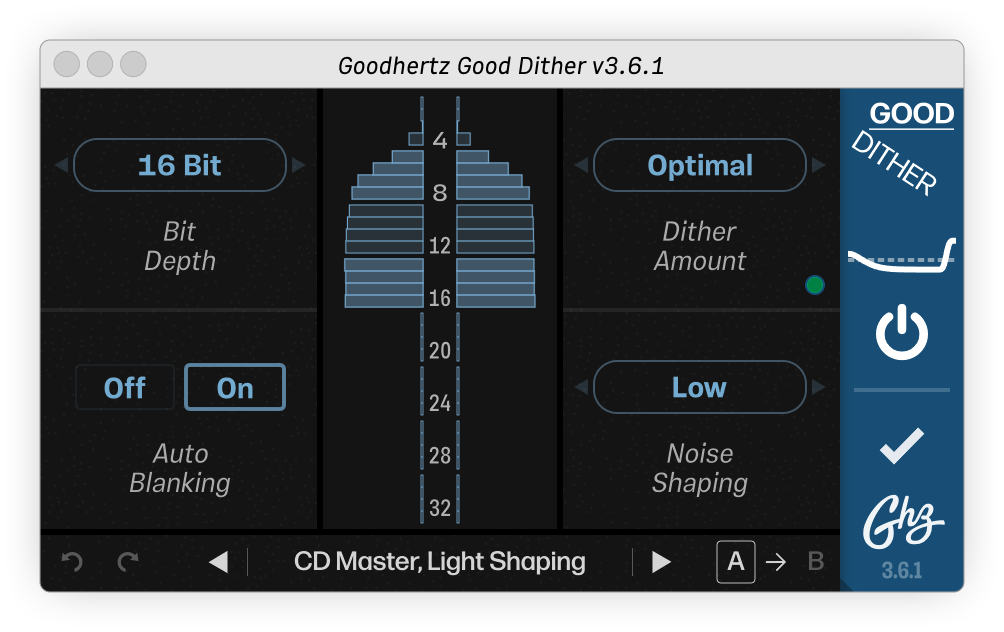Click the 3.6.1 version number
Viewport: 1004px width, 632px height.
point(902,570)
